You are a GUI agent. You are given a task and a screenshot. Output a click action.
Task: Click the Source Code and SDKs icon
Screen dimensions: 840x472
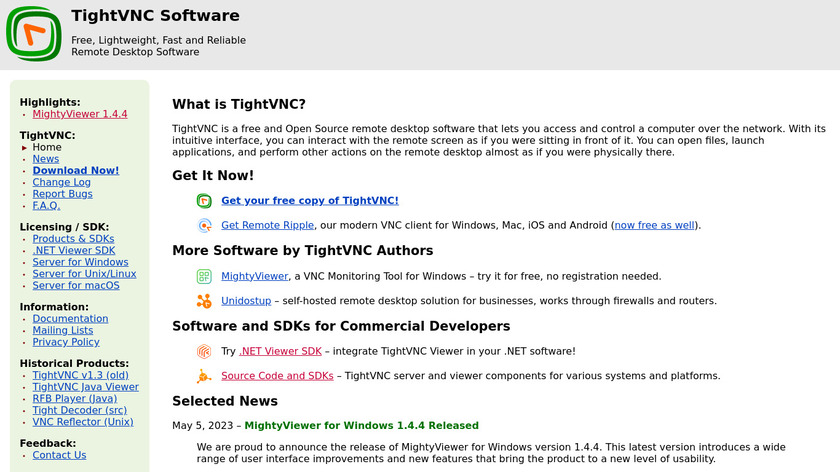pyautogui.click(x=204, y=376)
